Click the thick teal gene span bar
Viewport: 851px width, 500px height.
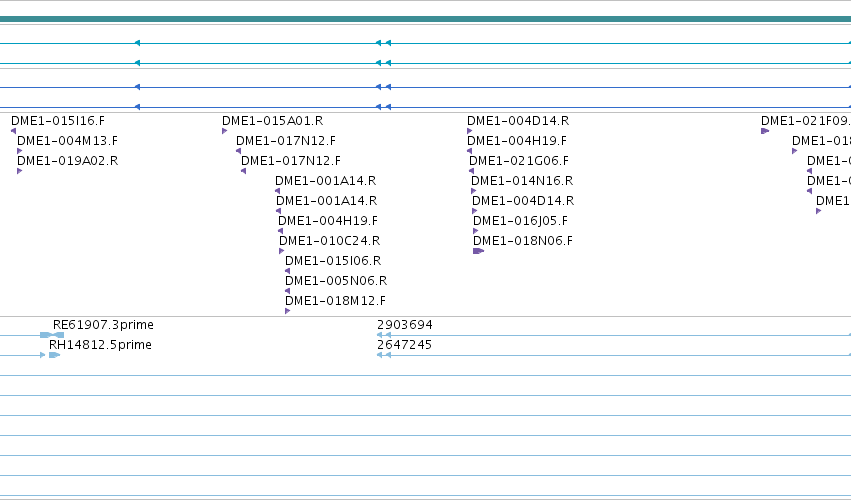[x=426, y=20]
